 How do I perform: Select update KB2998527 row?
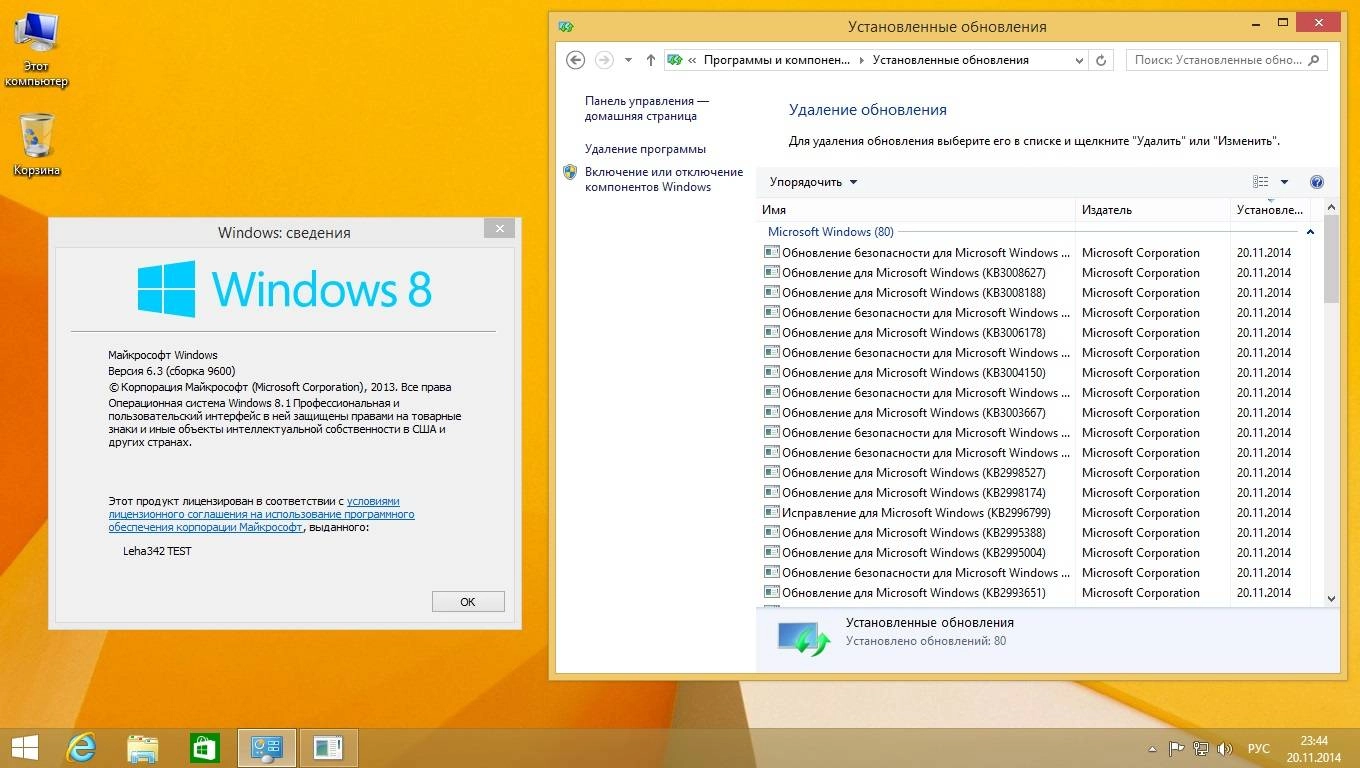pos(1036,473)
